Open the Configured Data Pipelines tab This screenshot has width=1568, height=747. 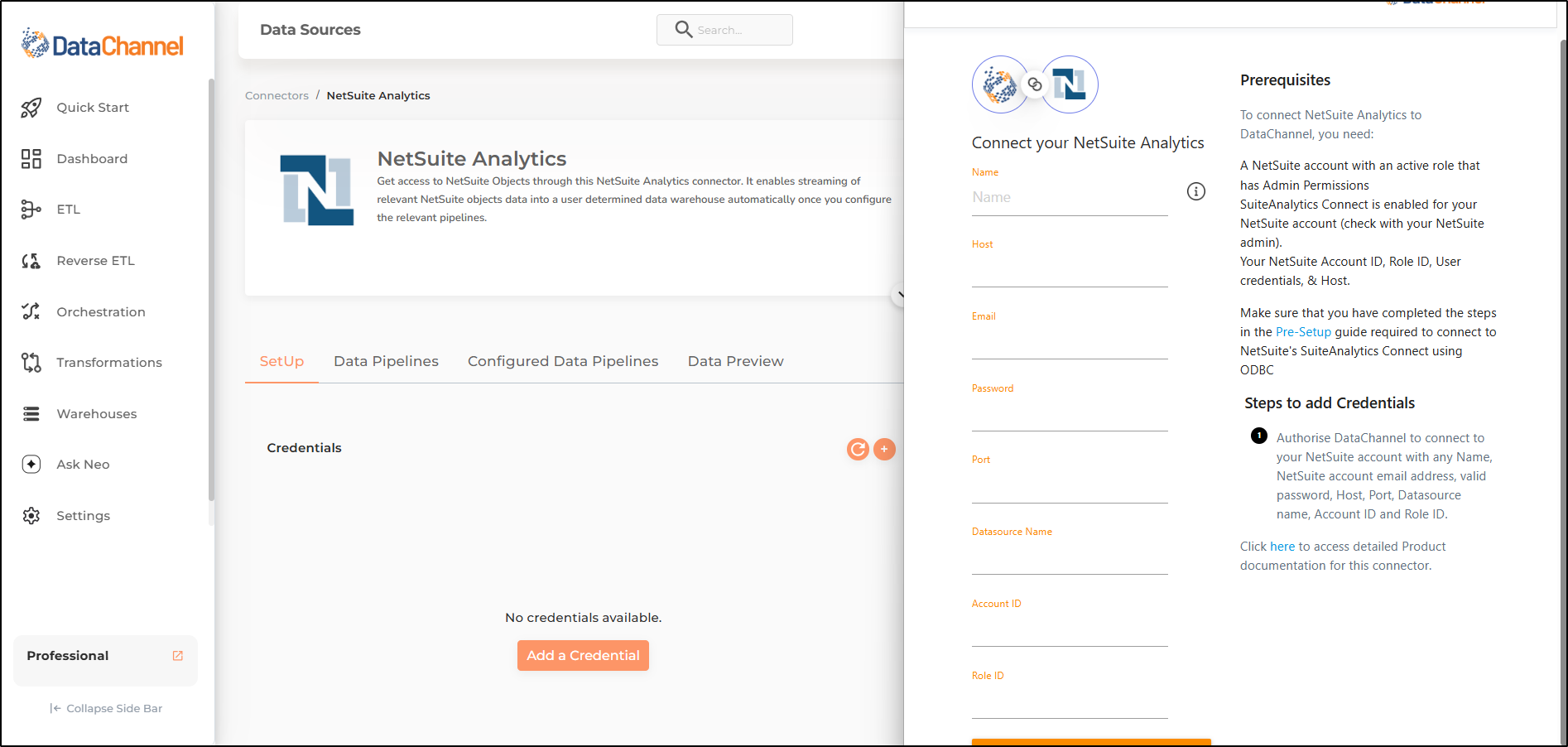tap(563, 361)
